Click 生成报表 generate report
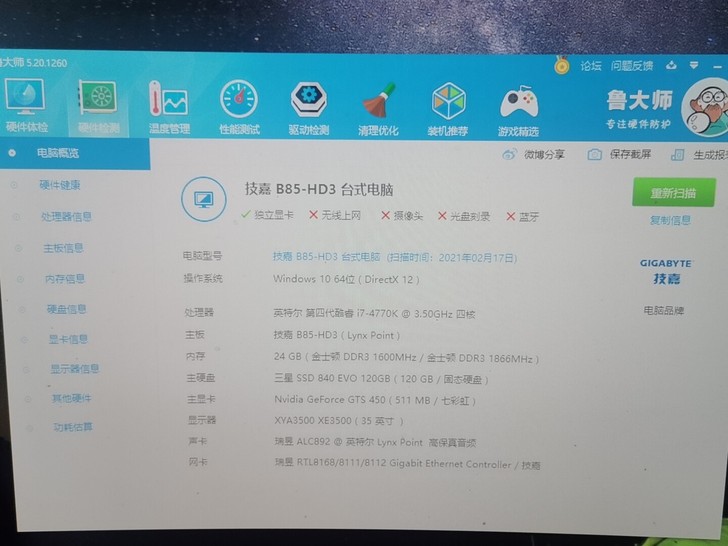728x546 pixels. [700, 155]
